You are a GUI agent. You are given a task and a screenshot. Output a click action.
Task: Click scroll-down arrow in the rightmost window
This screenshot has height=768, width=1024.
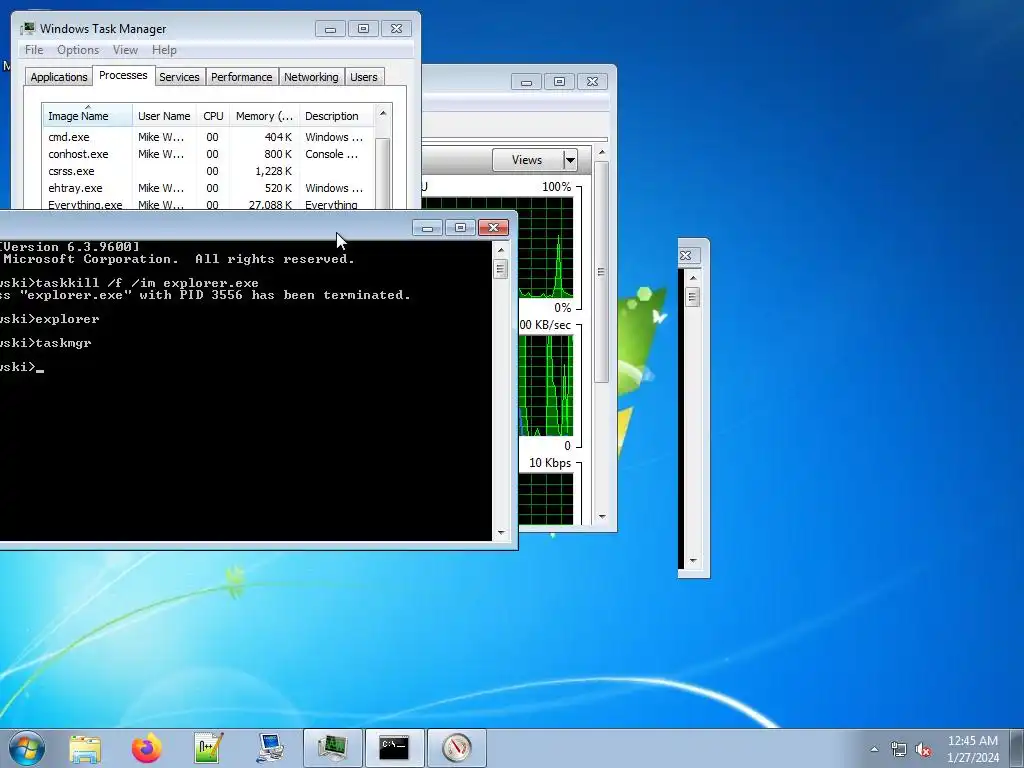coord(693,560)
